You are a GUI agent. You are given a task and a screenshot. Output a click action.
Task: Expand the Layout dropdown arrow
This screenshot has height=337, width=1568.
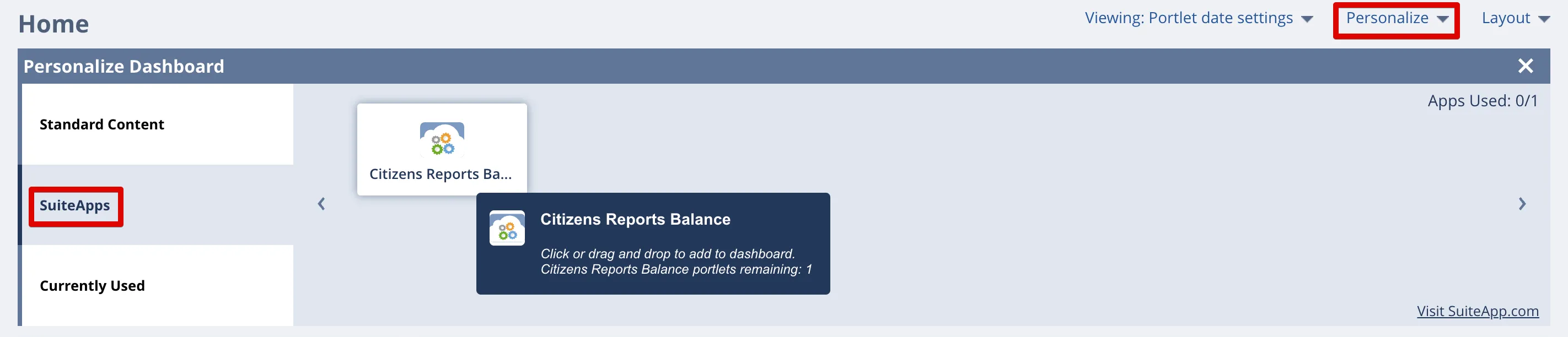click(x=1544, y=19)
